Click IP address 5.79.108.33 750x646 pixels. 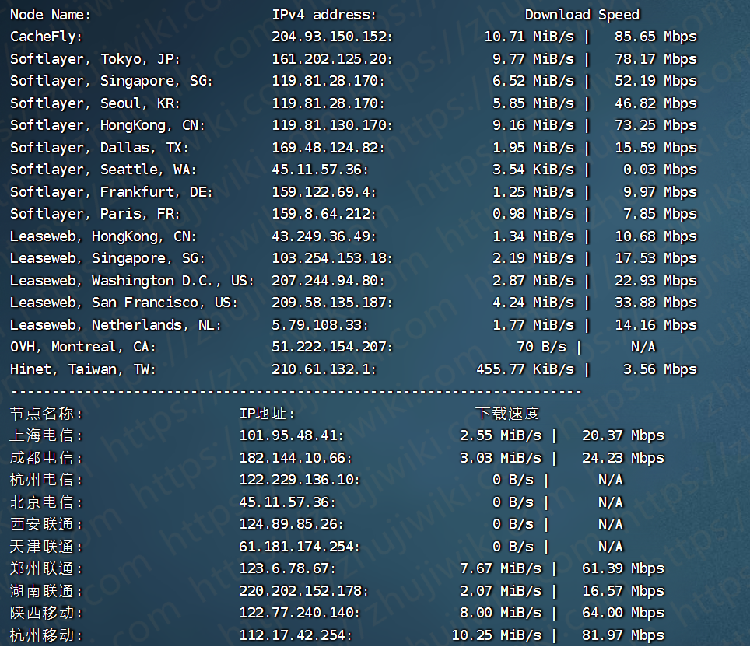coord(320,325)
